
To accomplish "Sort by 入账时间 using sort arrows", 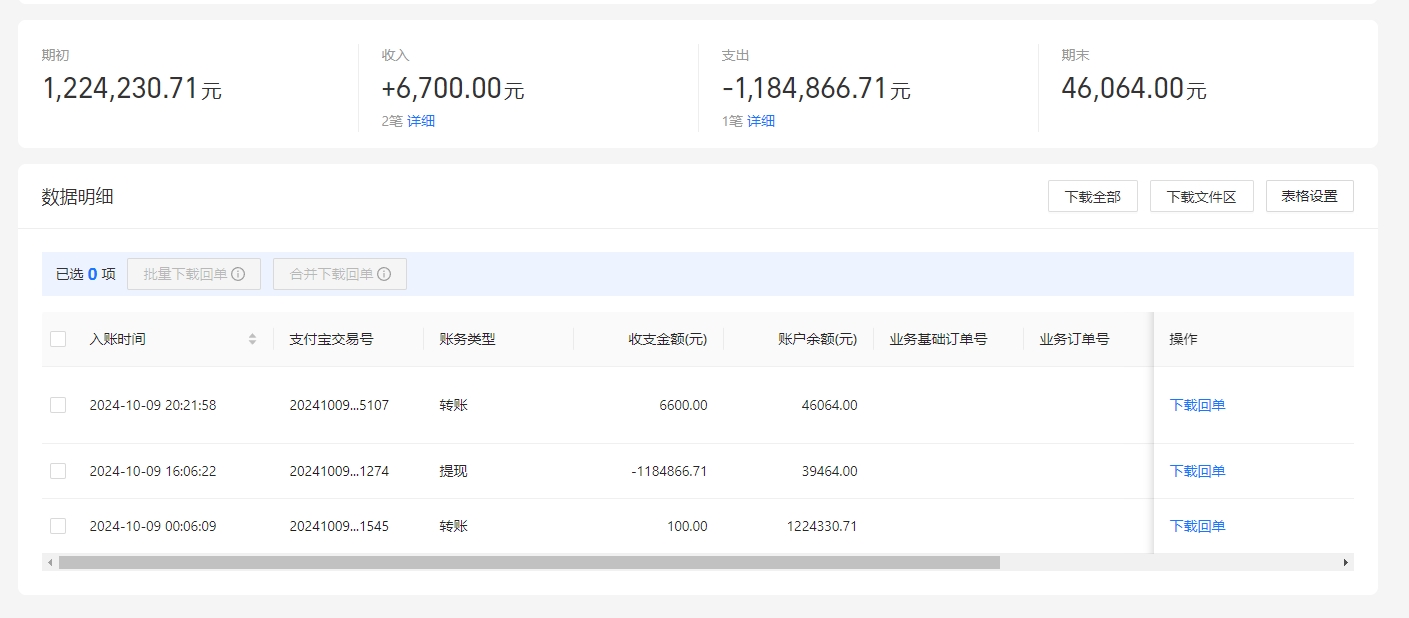I will click(x=253, y=339).
